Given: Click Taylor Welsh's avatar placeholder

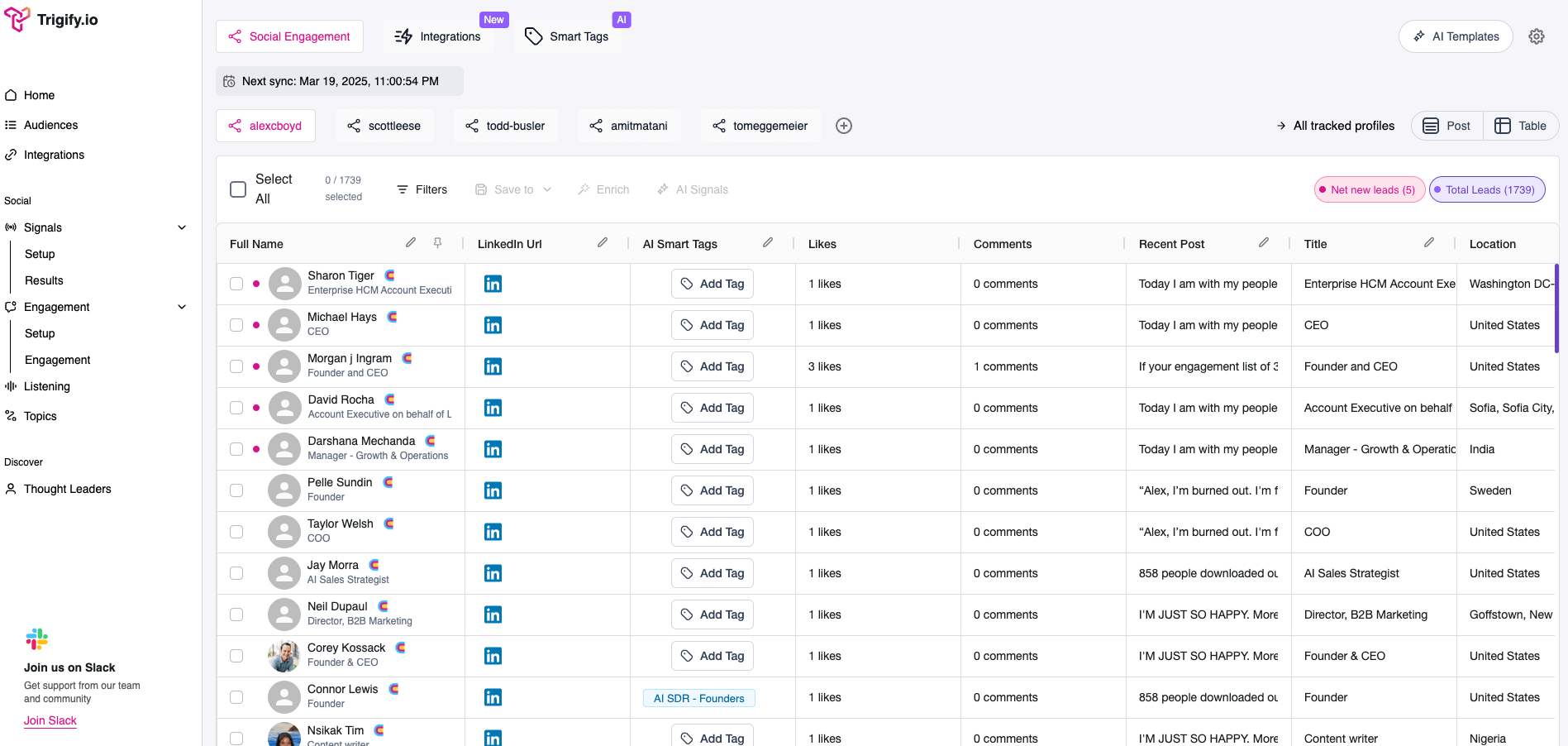Looking at the screenshot, I should coord(284,532).
